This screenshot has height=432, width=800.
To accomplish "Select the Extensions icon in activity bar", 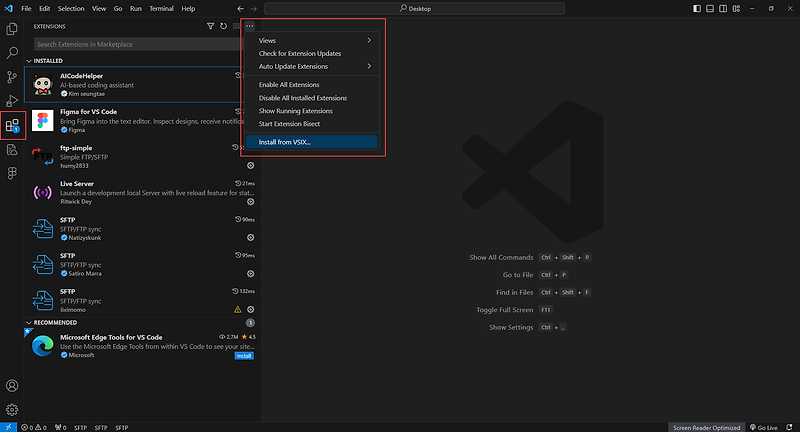I will (x=12, y=125).
